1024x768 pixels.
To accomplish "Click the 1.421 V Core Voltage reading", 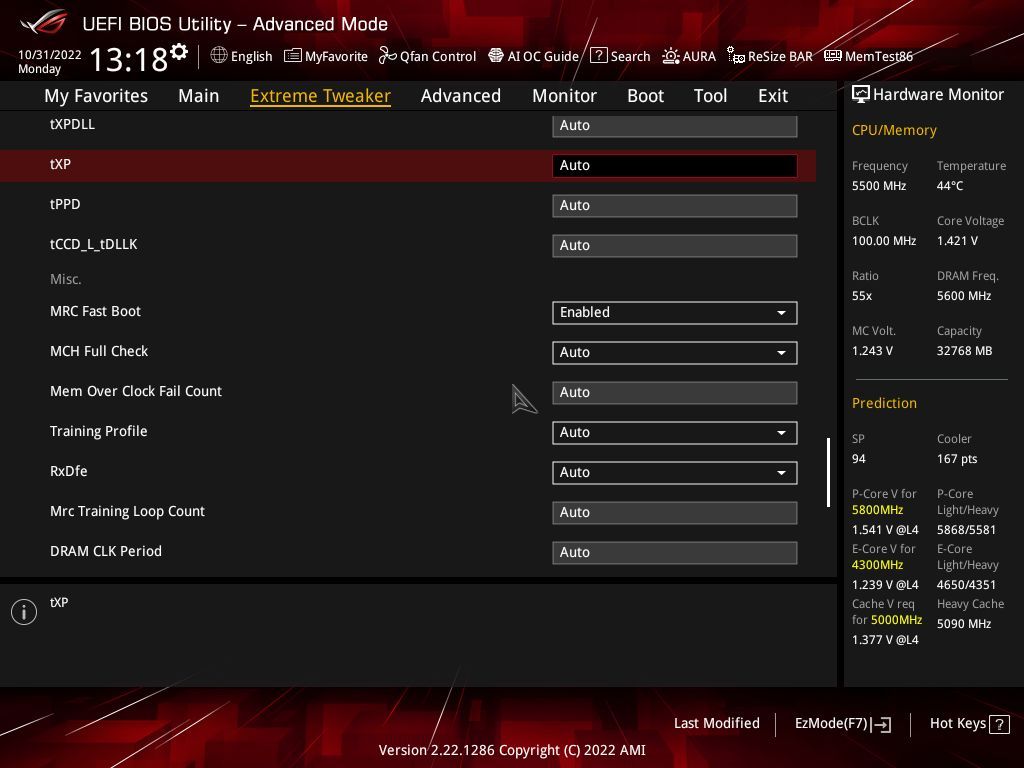I will [x=957, y=241].
